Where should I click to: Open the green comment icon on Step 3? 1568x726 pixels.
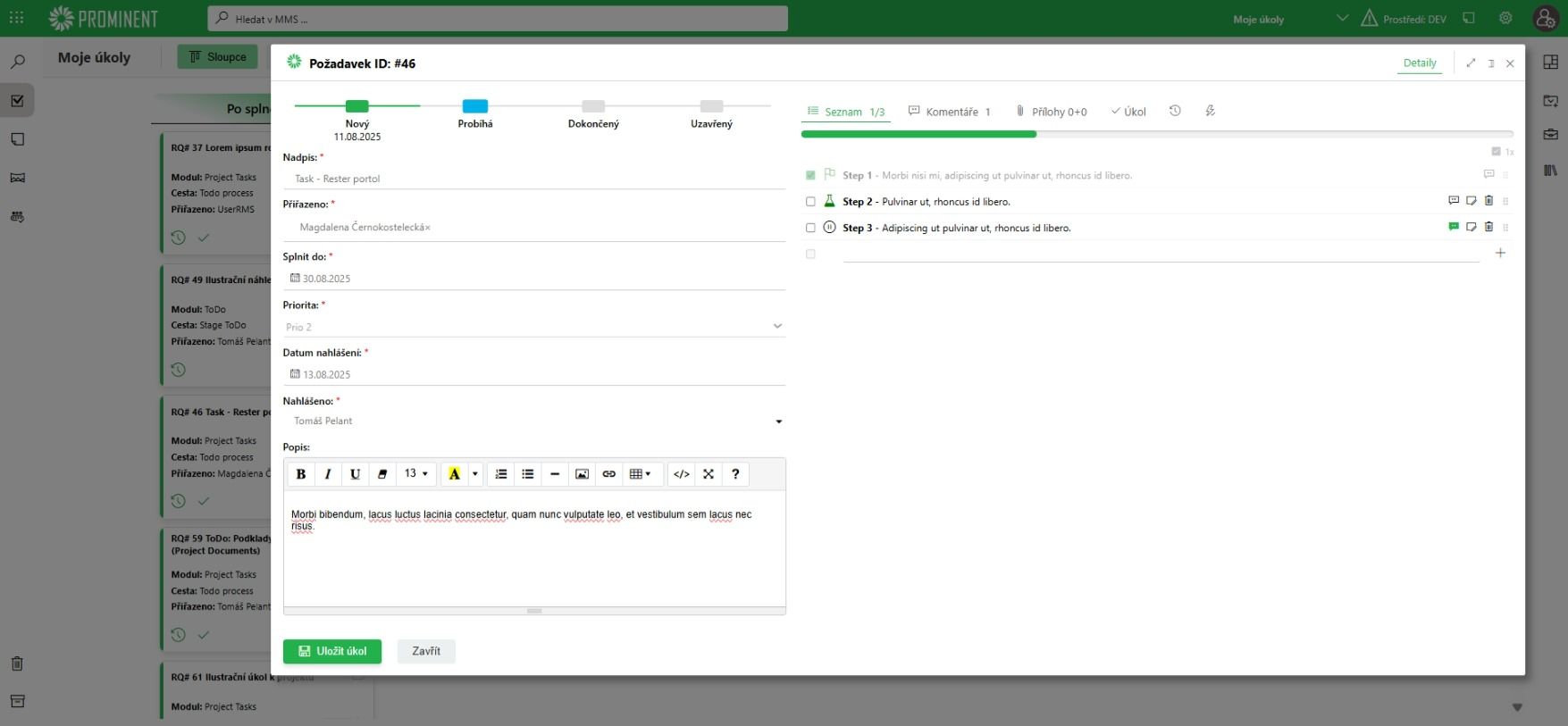(x=1454, y=227)
